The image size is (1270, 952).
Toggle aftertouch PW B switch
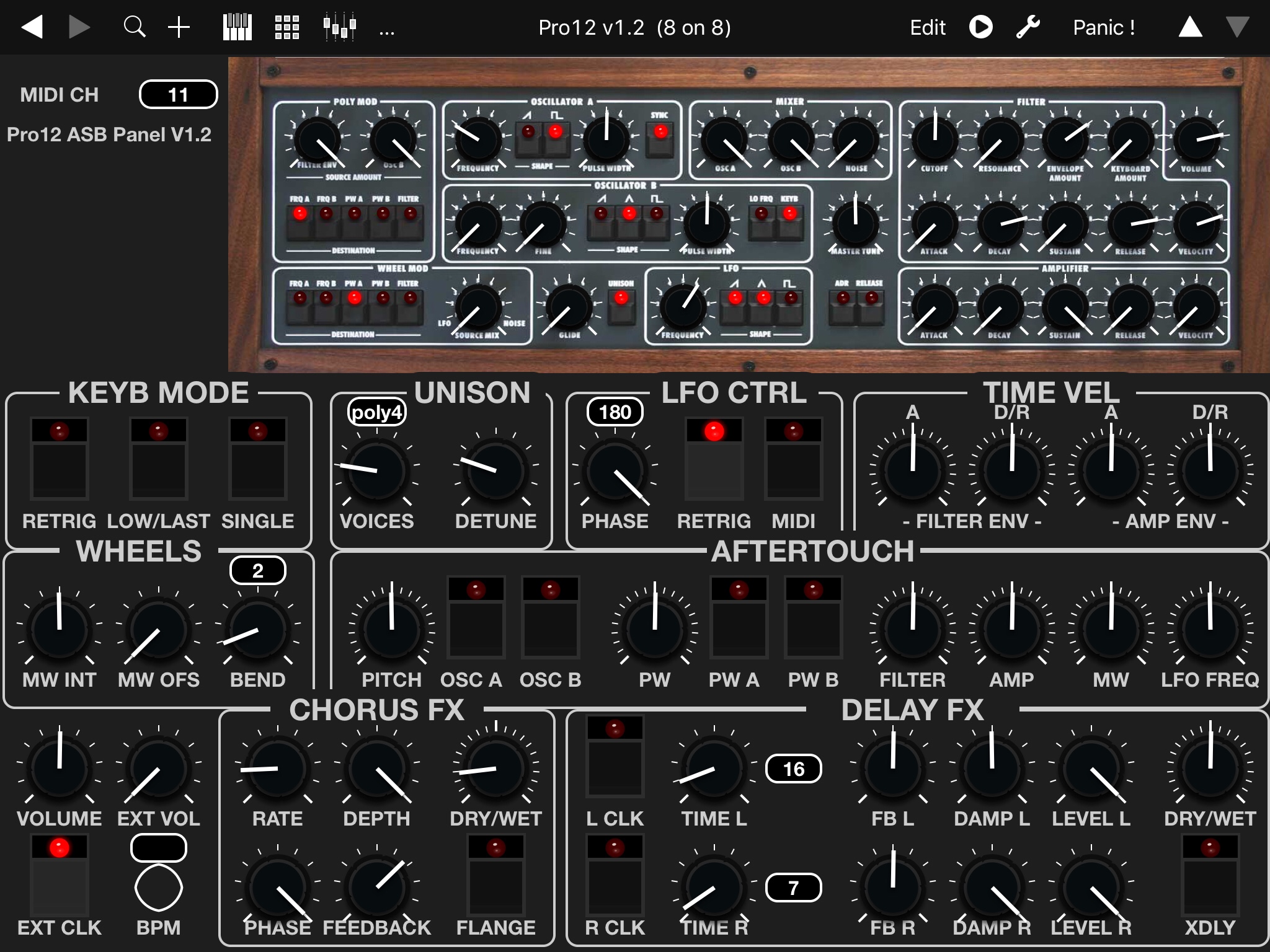tap(814, 617)
